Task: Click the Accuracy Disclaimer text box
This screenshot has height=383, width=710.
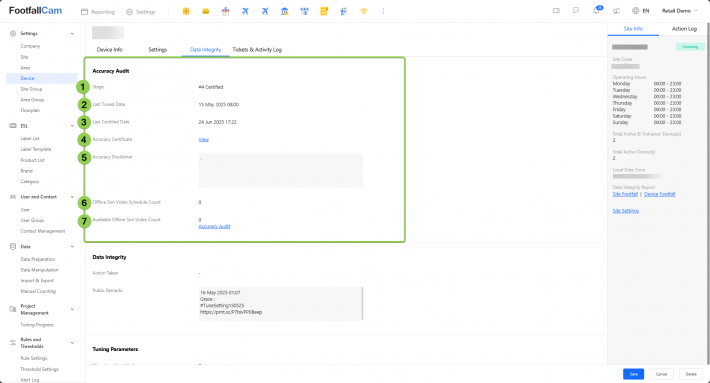Action: tap(281, 171)
